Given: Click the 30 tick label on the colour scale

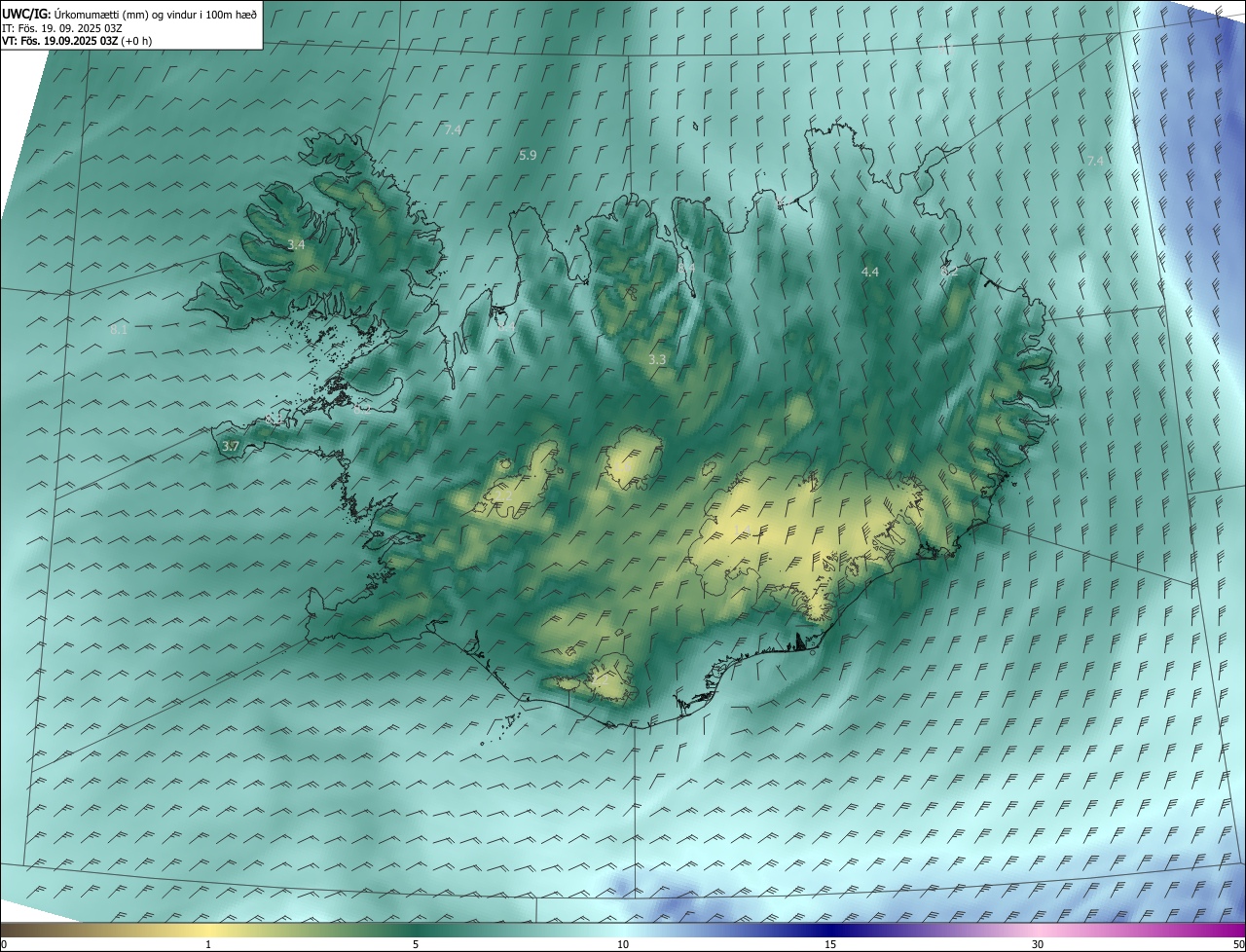Looking at the screenshot, I should (x=1038, y=945).
